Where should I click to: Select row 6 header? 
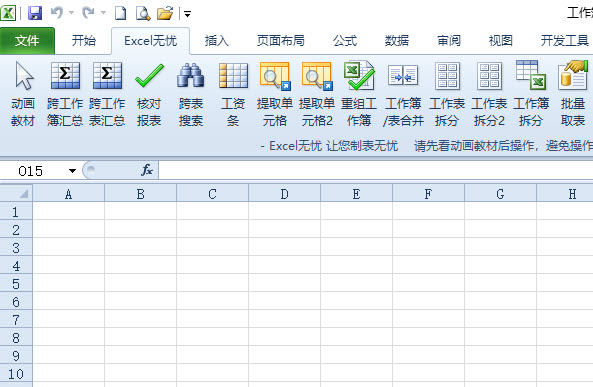click(16, 302)
